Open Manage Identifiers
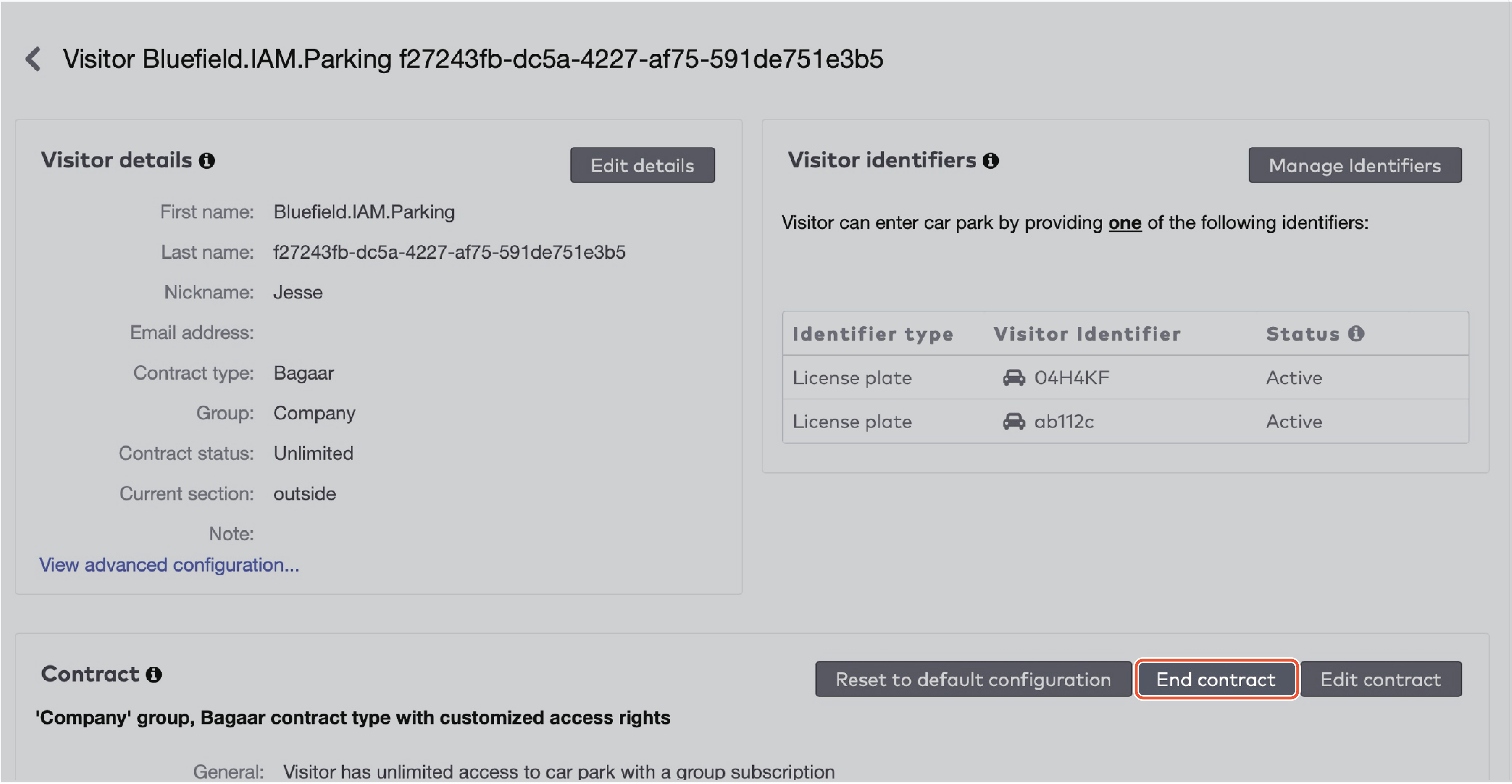The width and height of the screenshot is (1512, 784). [x=1355, y=165]
